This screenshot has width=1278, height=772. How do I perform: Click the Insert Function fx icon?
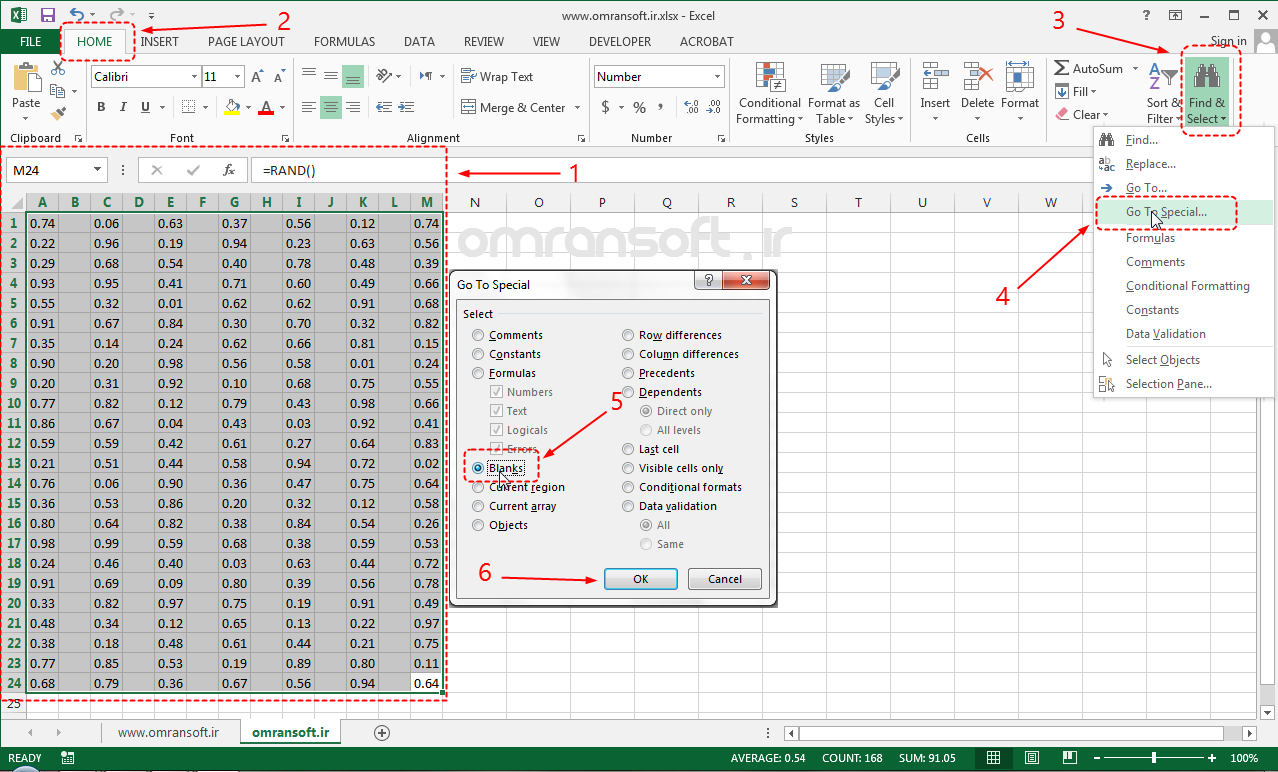(228, 170)
